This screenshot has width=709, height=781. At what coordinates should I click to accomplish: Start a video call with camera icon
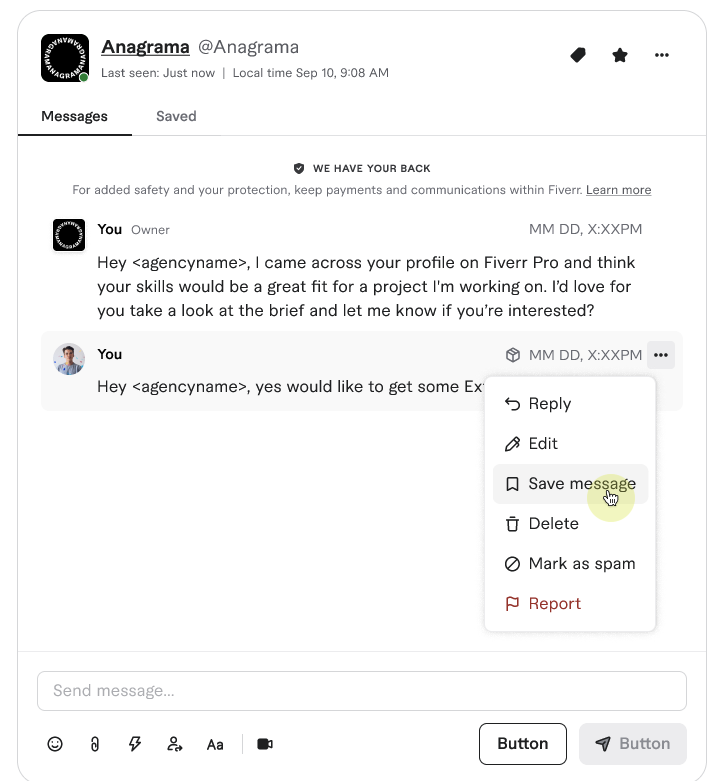pos(265,744)
